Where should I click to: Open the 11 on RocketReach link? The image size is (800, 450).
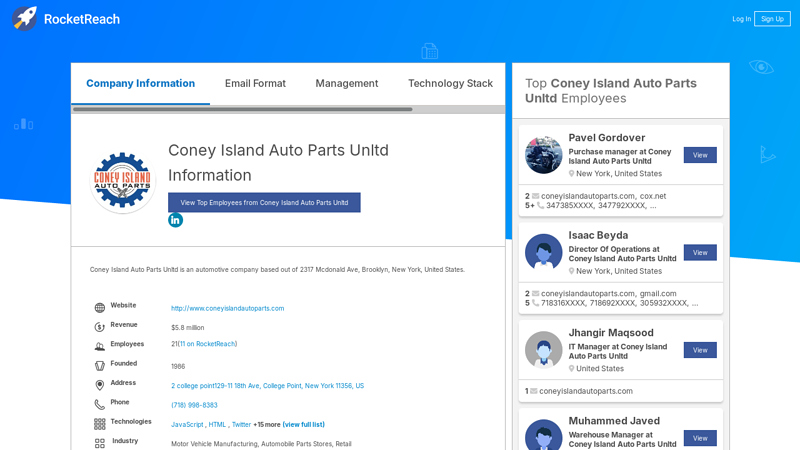[208, 344]
